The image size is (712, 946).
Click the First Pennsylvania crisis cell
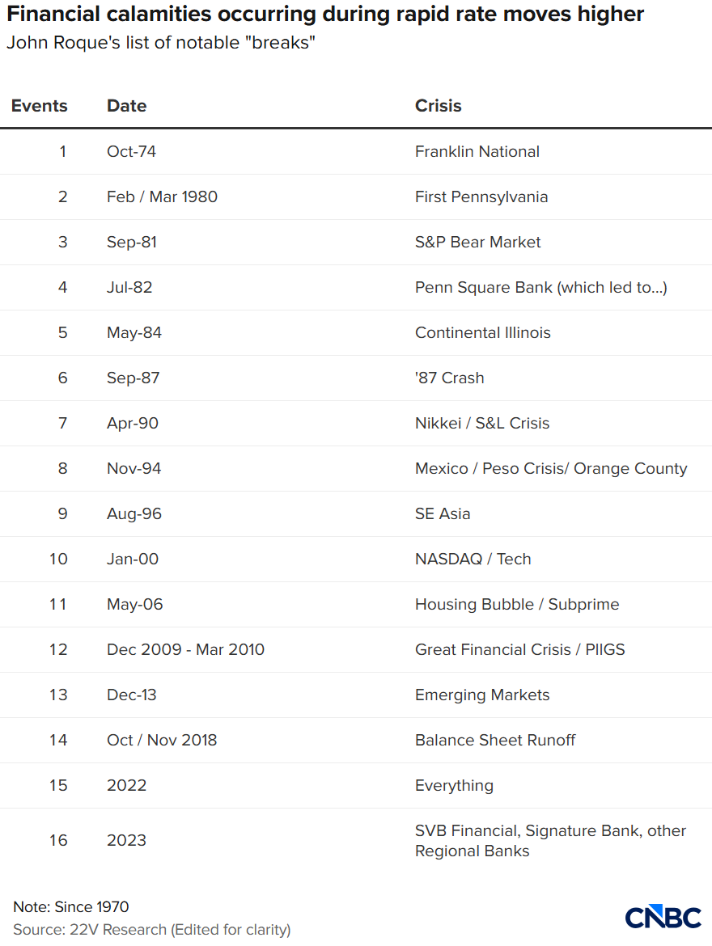point(482,197)
